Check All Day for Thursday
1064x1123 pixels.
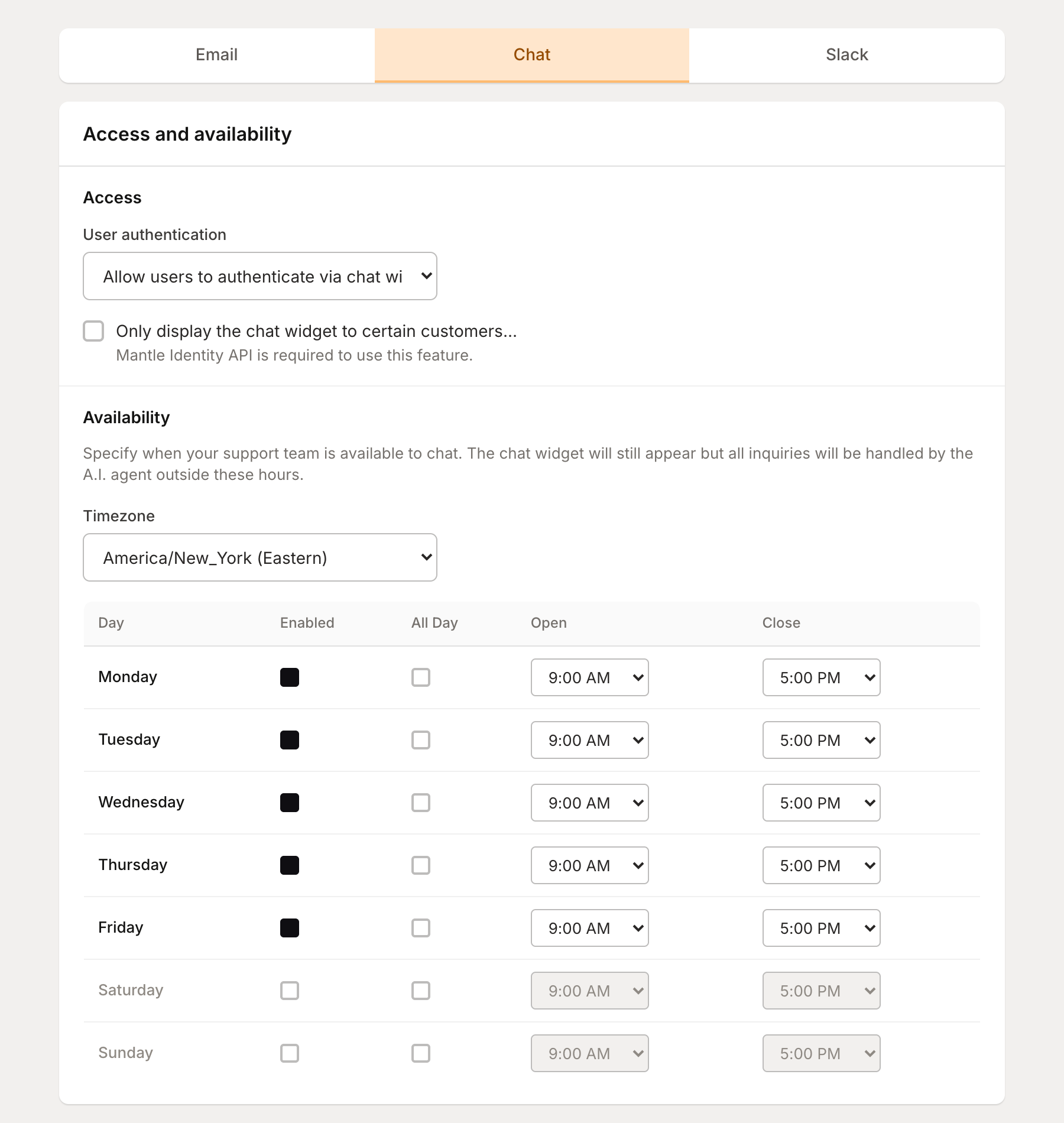420,865
